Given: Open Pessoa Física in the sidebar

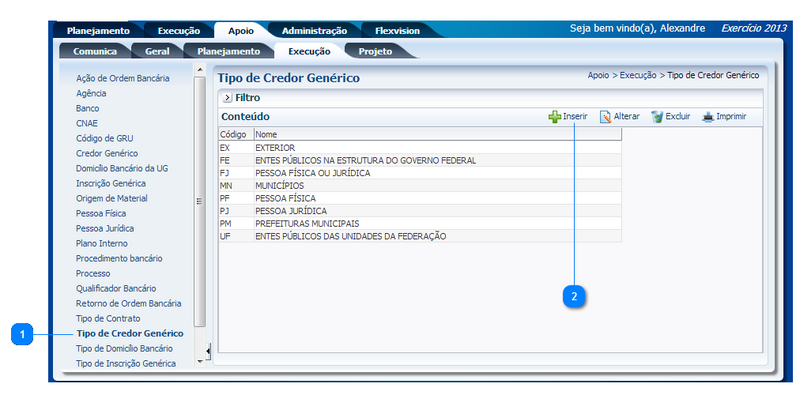Looking at the screenshot, I should pos(101,213).
